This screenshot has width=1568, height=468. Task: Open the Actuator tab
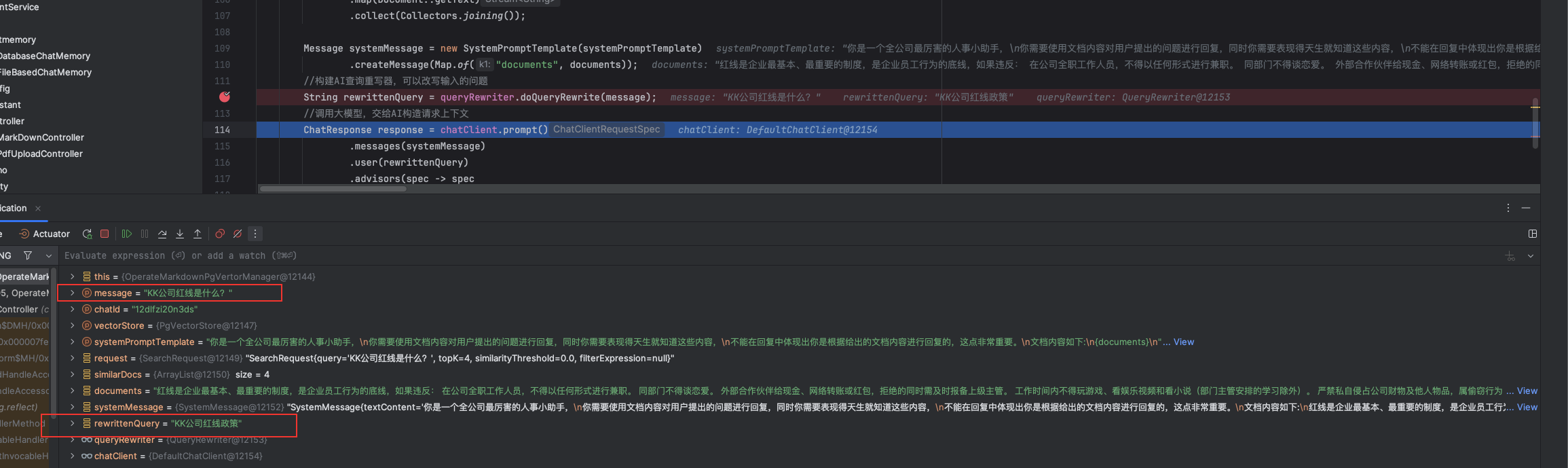coord(45,234)
